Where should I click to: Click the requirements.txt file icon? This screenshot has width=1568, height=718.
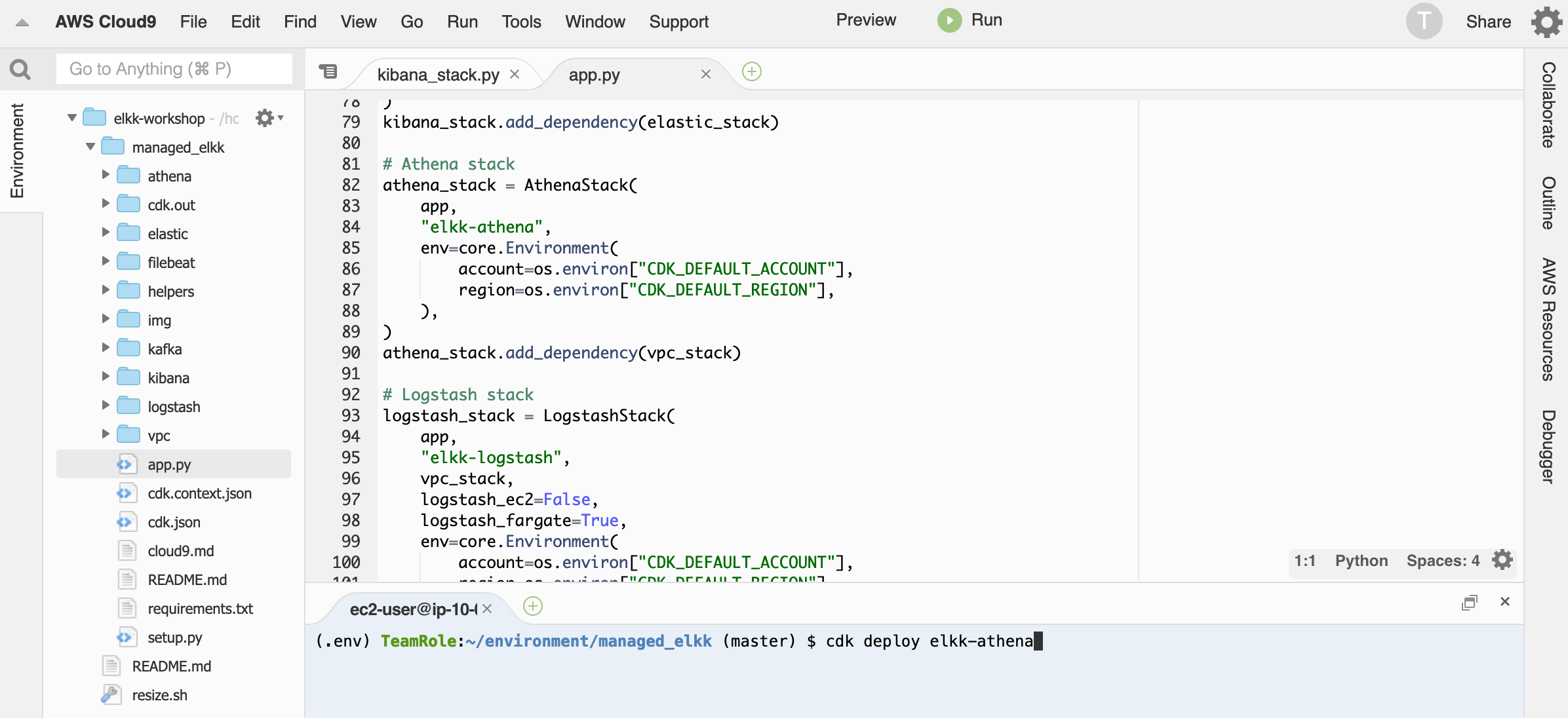[x=127, y=609]
